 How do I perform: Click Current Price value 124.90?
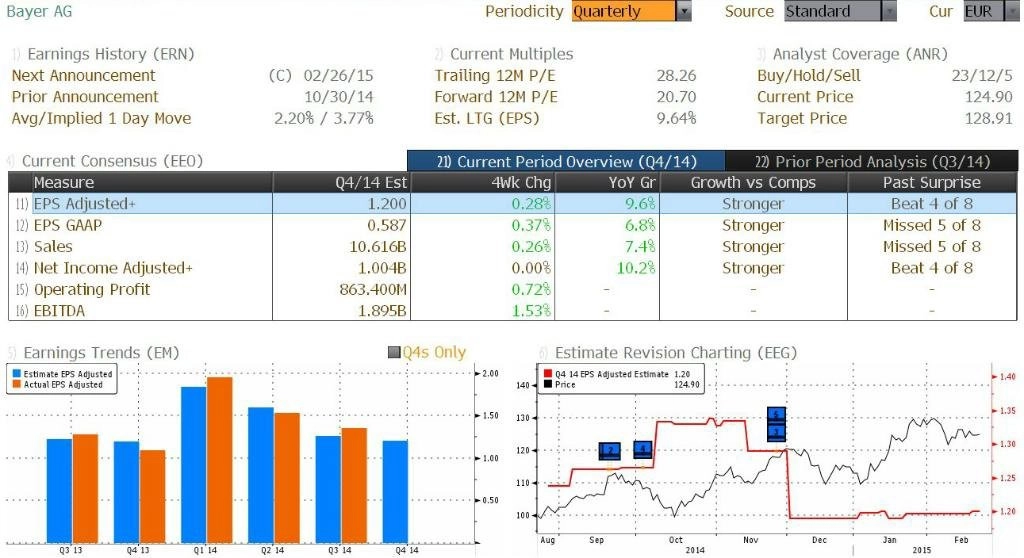click(x=989, y=97)
